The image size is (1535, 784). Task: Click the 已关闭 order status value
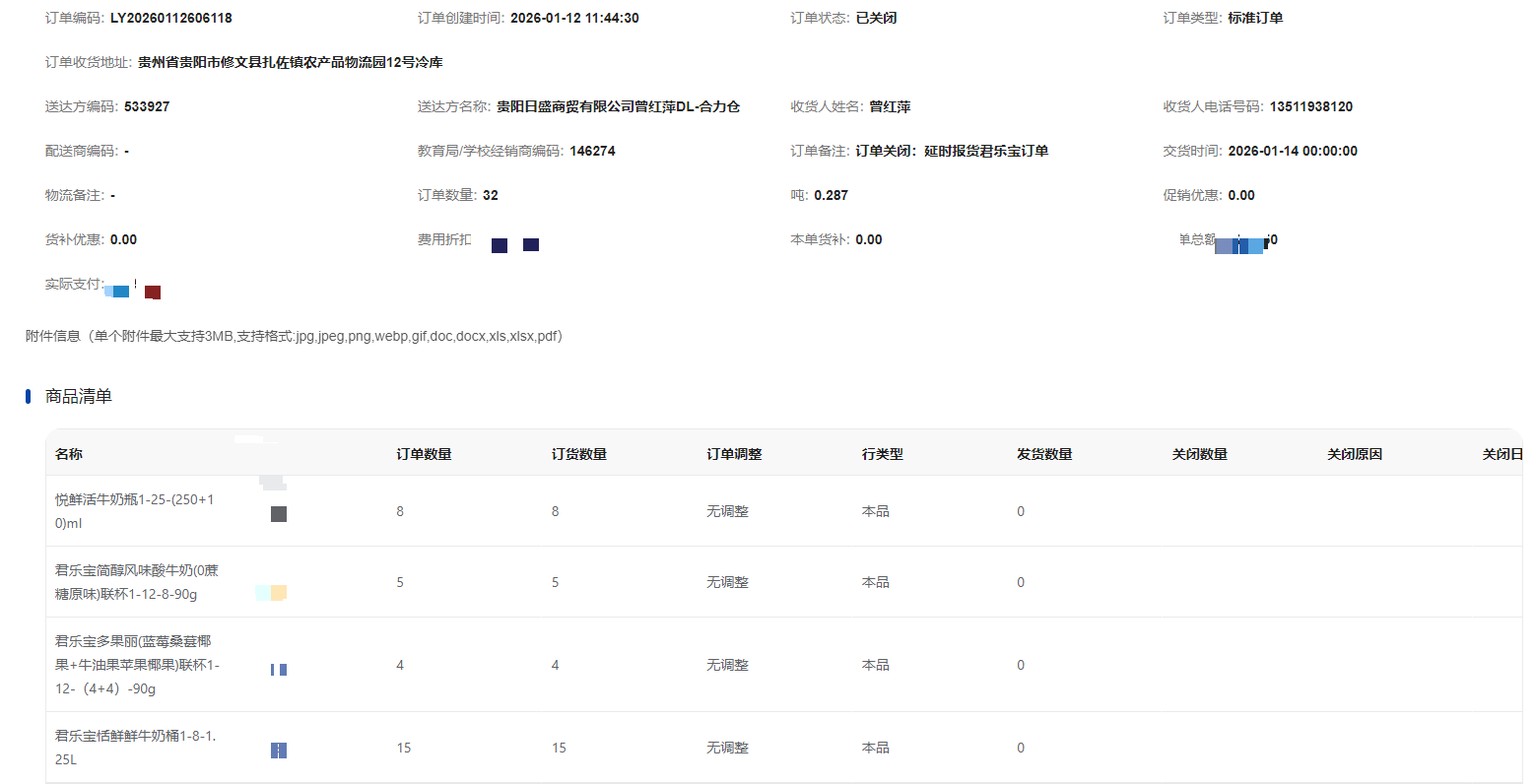[x=876, y=18]
